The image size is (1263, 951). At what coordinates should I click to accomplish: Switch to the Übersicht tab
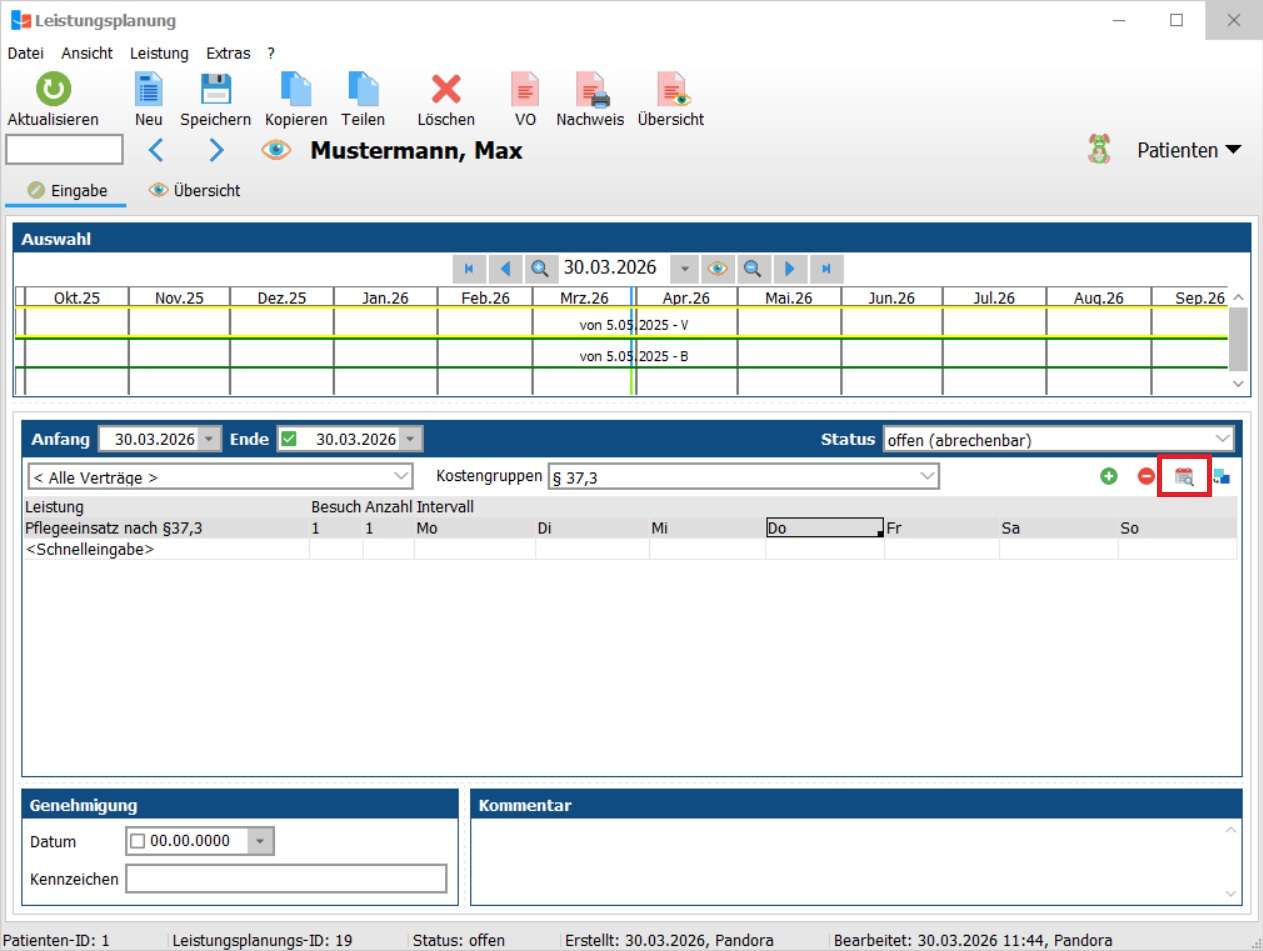[x=195, y=190]
